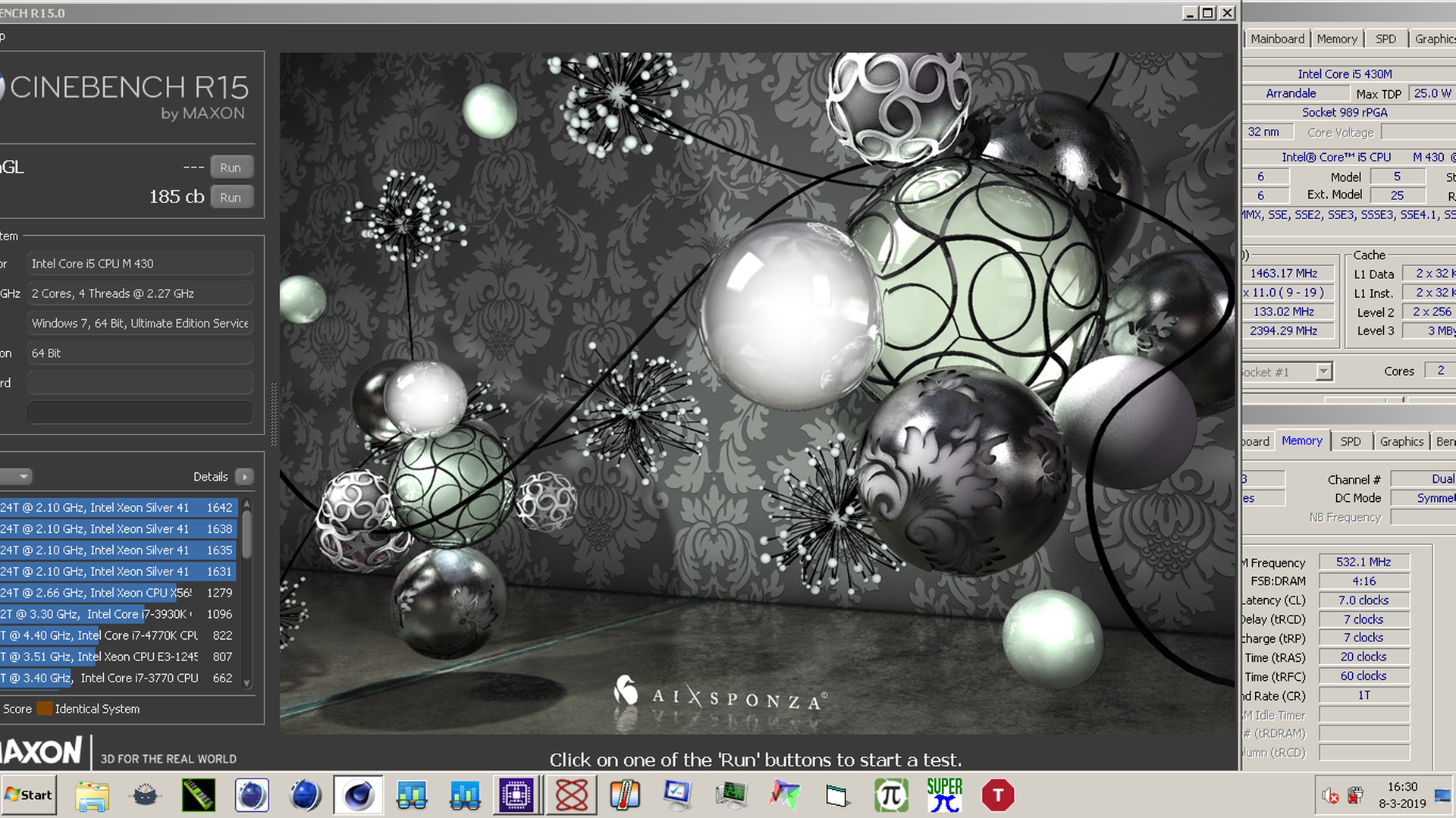Open the blank window taskbar icon
The width and height of the screenshot is (1456, 818).
click(837, 796)
